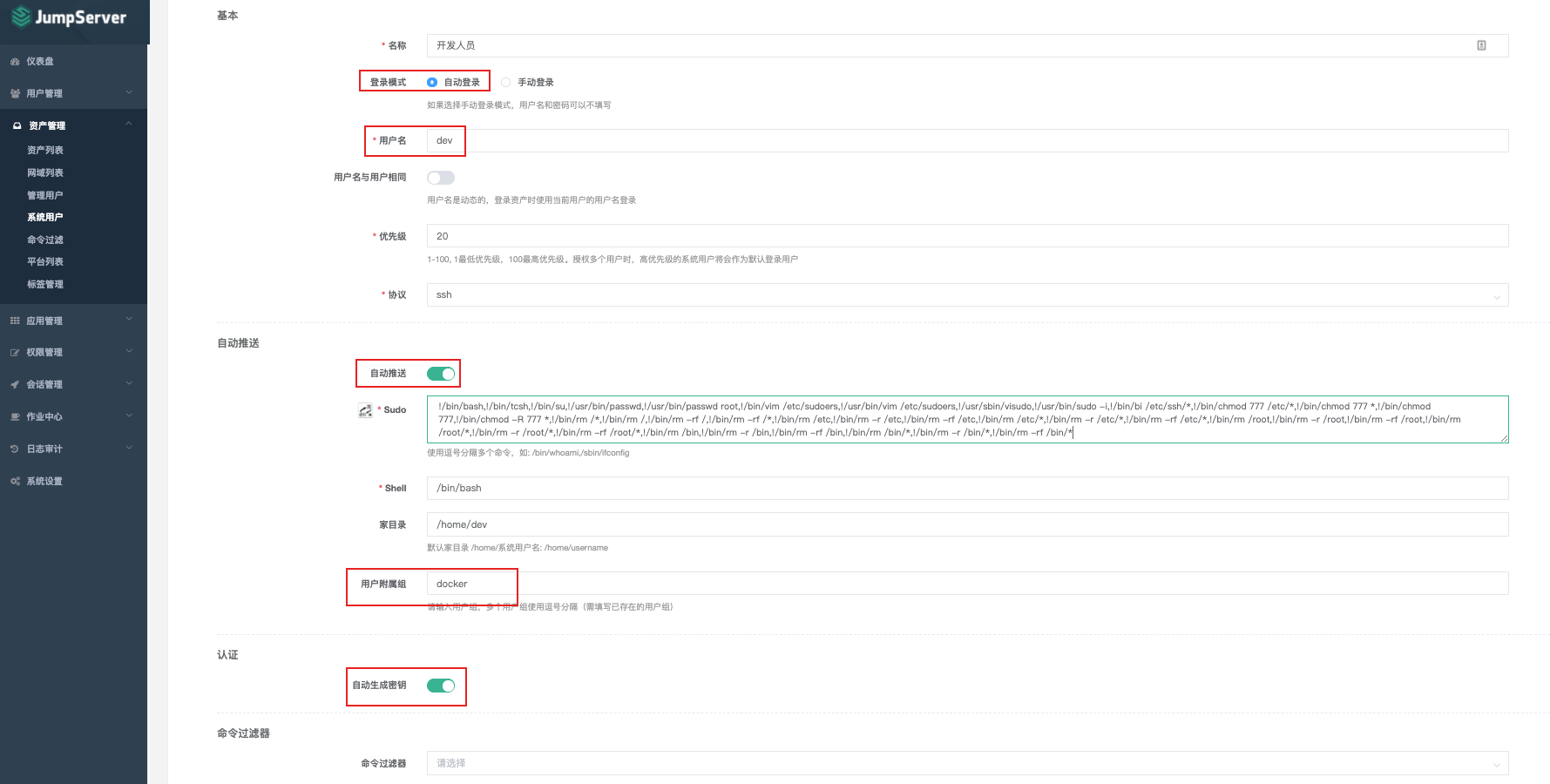1550x784 pixels.
Task: Expand the 日志审计 menu chevron
Action: click(129, 448)
